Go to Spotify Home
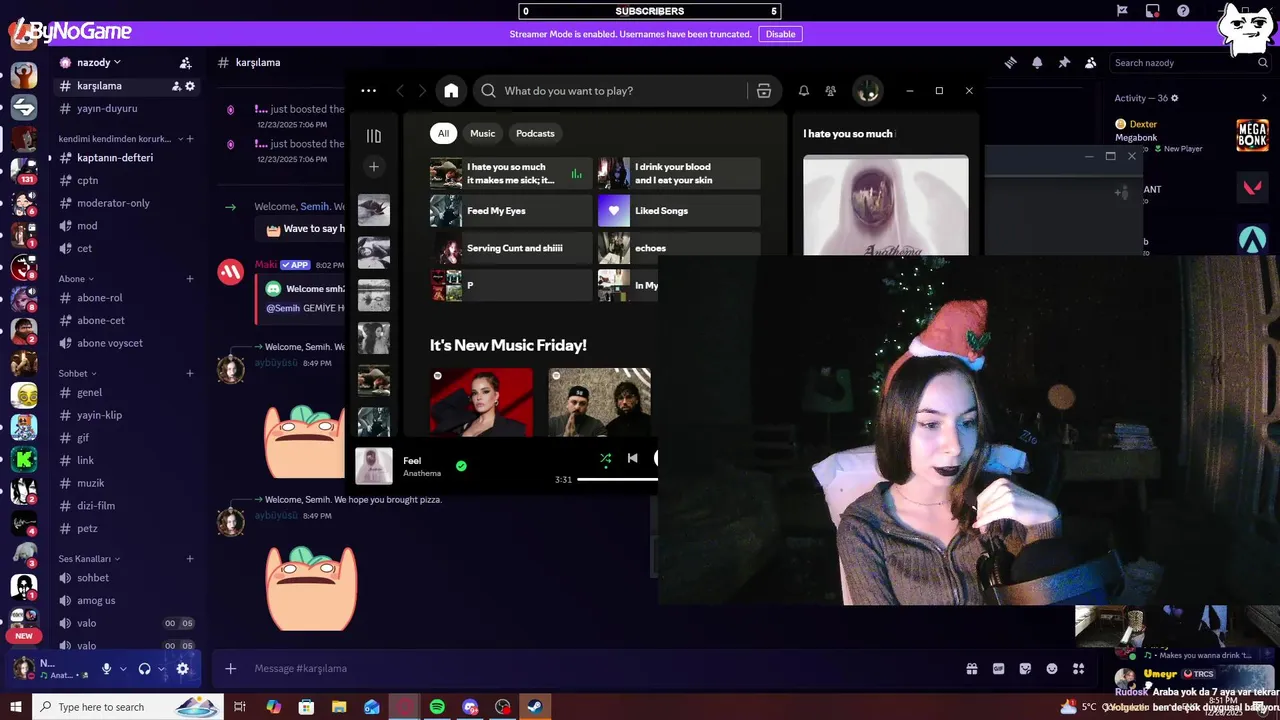Viewport: 1280px width, 720px height. [451, 91]
